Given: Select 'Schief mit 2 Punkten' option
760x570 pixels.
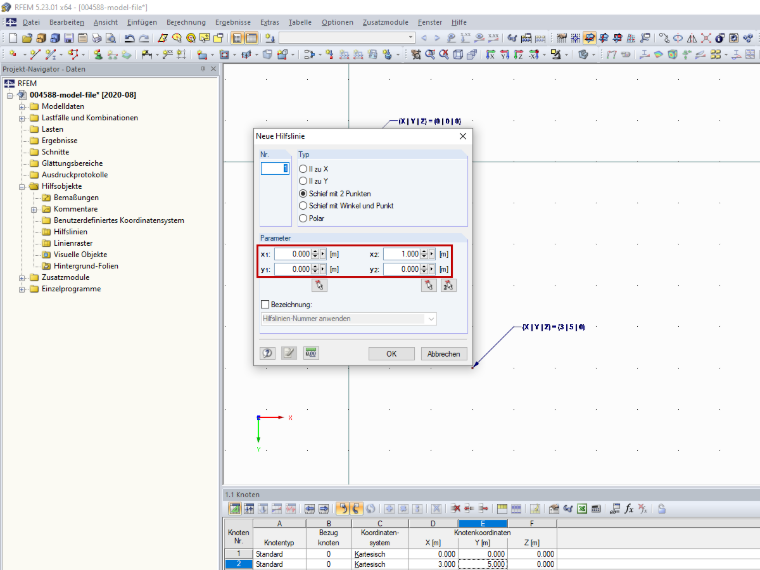Looking at the screenshot, I should point(303,193).
